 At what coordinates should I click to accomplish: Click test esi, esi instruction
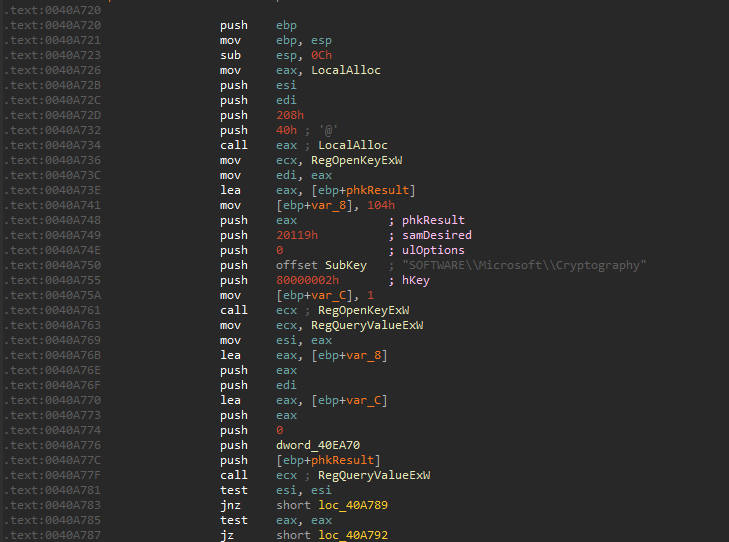click(276, 490)
